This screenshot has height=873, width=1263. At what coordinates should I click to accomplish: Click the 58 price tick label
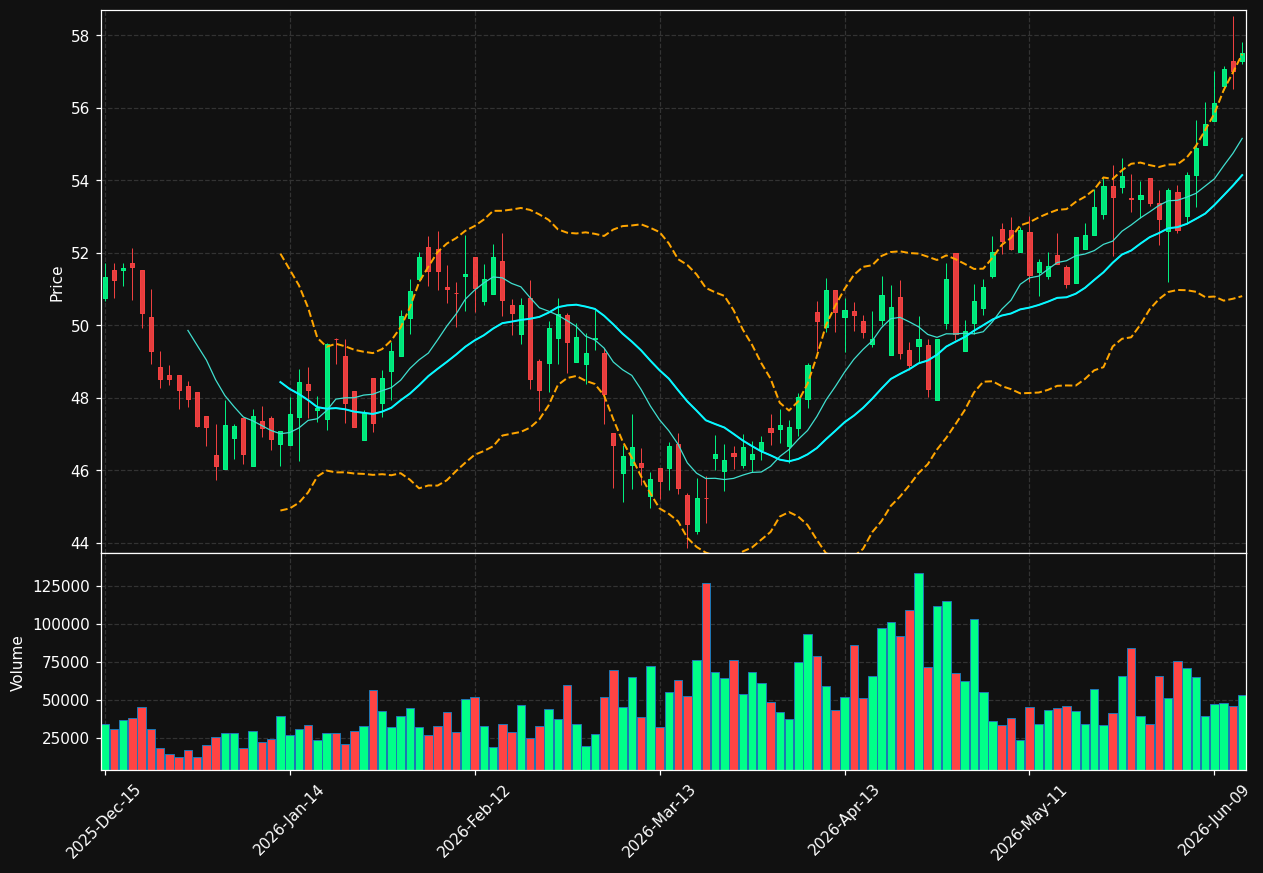pos(79,36)
